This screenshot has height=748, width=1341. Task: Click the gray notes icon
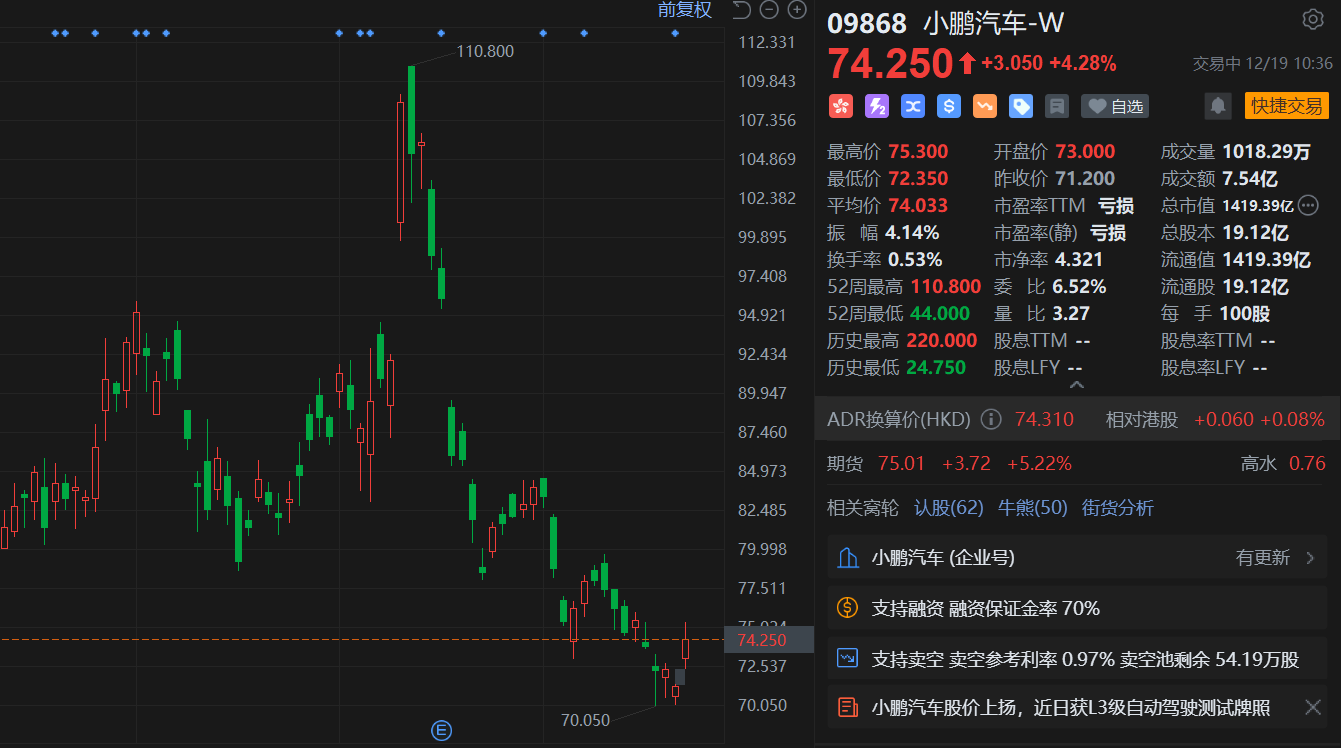tap(1057, 106)
